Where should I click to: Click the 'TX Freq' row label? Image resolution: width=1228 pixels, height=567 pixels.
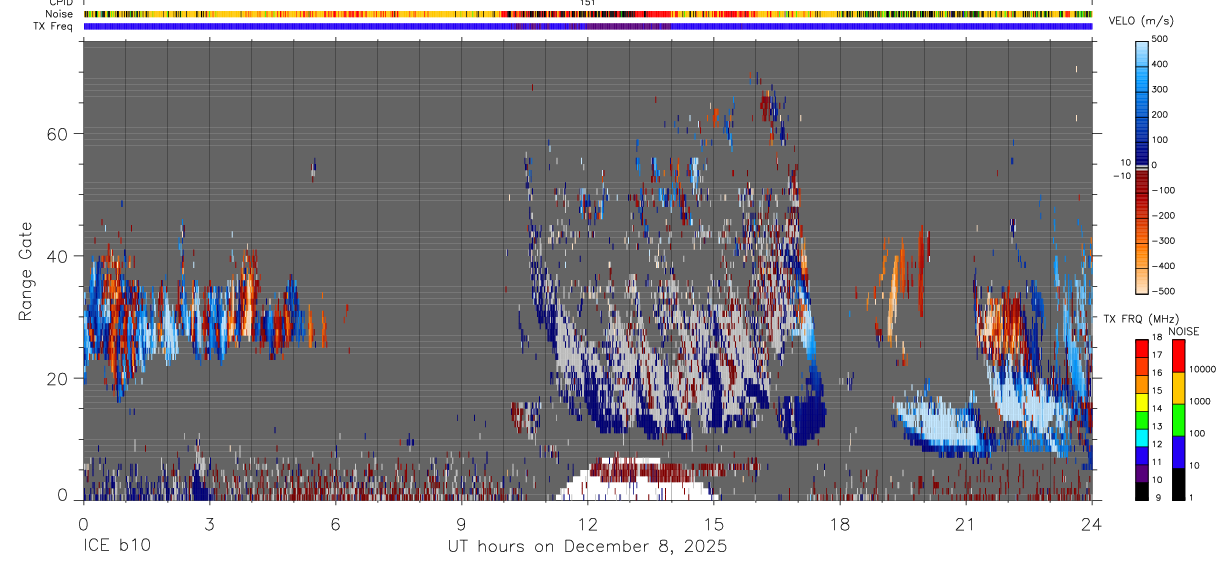(54, 26)
